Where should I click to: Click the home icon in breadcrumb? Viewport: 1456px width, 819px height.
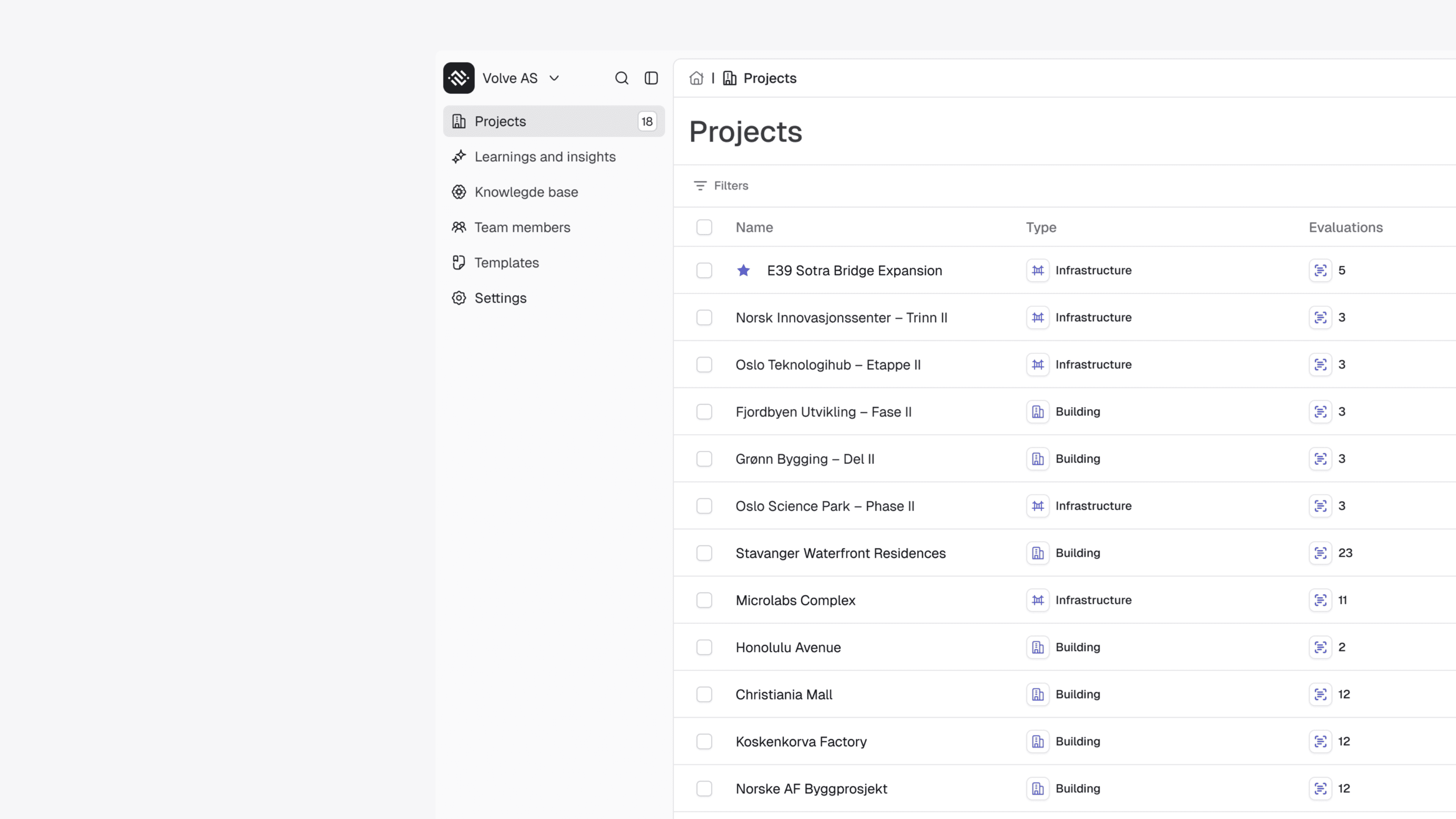coord(697,78)
